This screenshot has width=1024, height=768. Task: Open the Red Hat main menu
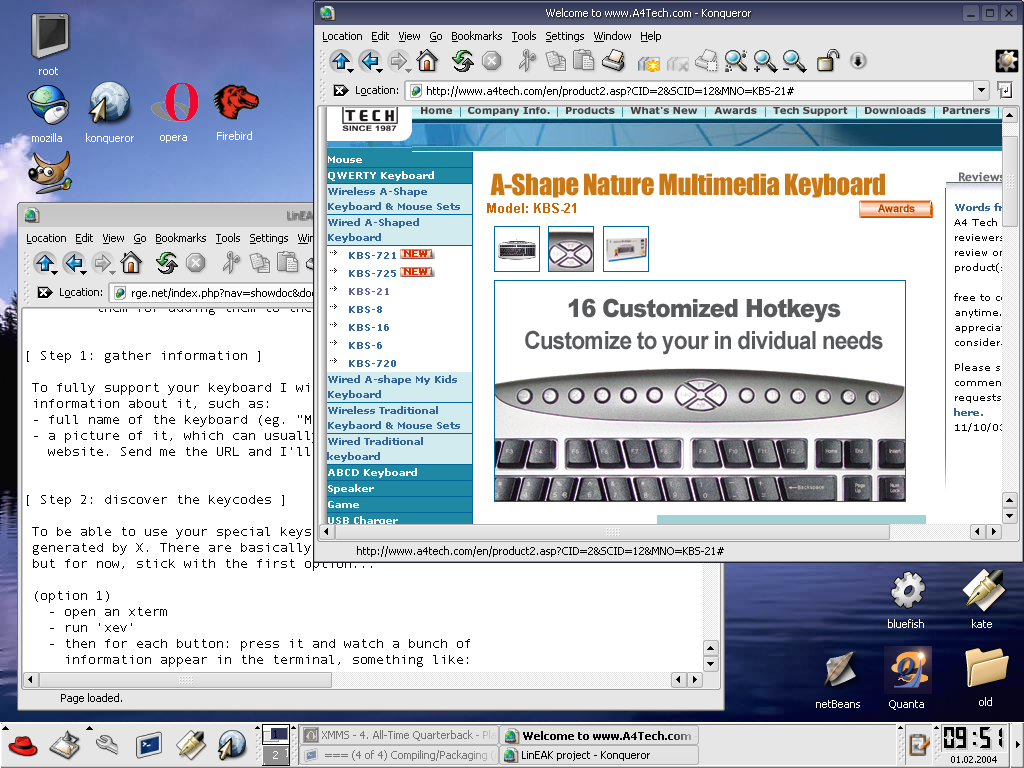click(x=22, y=745)
